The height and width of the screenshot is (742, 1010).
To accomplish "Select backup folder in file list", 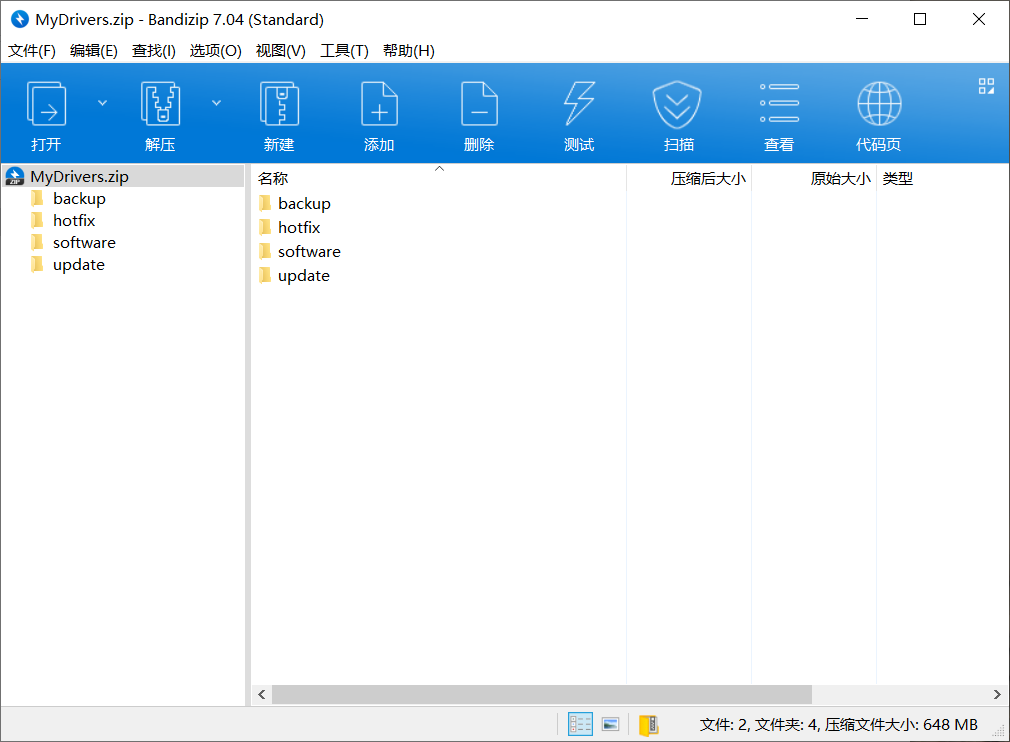I will click(304, 204).
